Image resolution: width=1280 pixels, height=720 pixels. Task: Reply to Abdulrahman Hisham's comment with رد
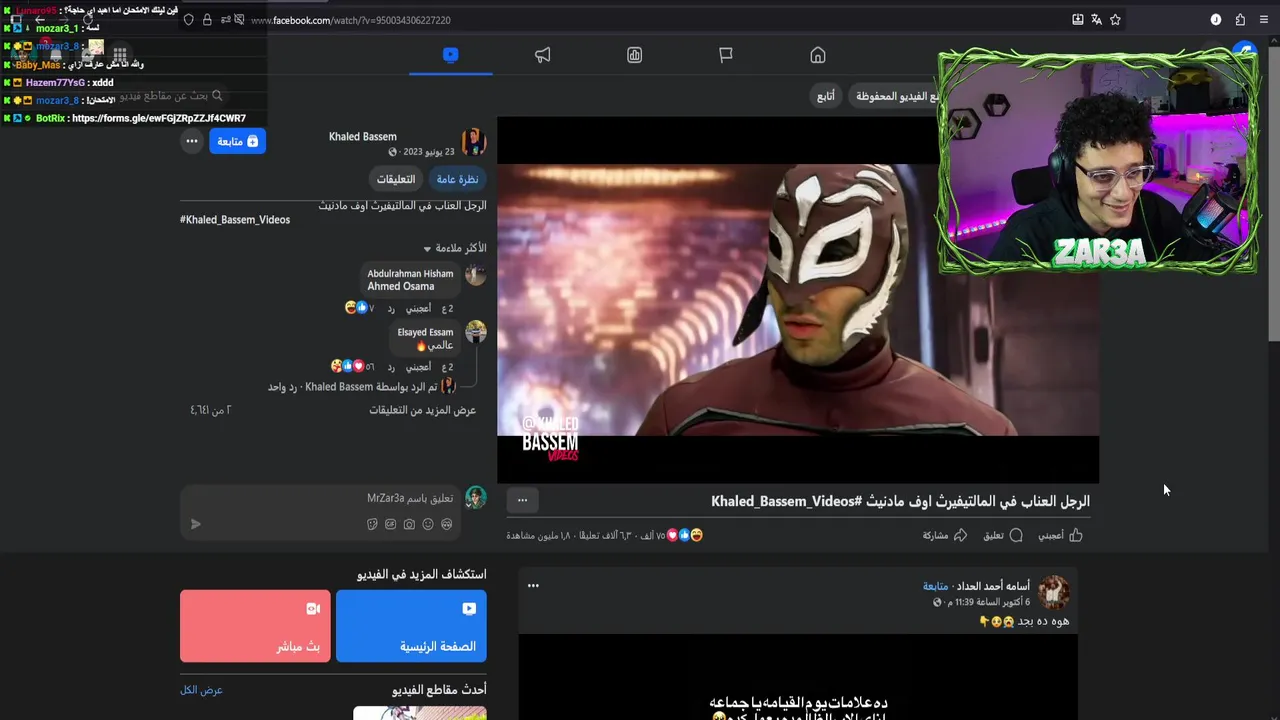pyautogui.click(x=392, y=308)
